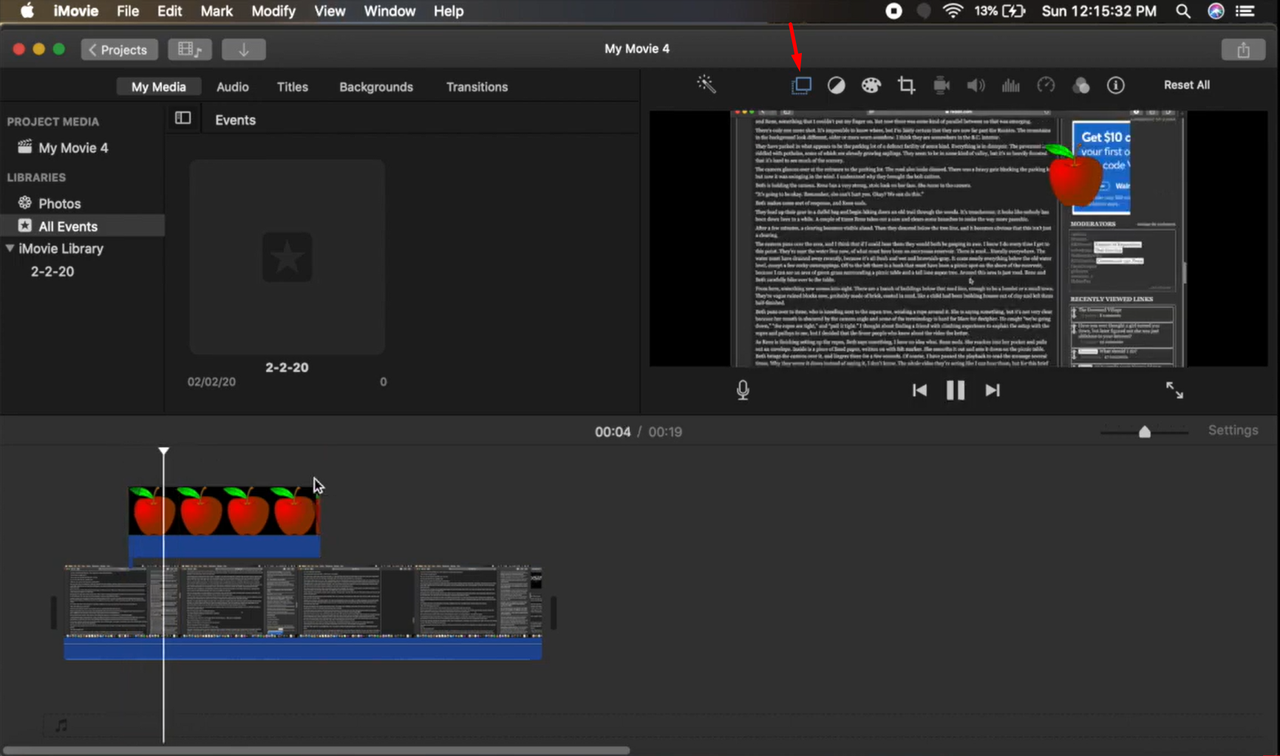Click Reset All adjustments
The width and height of the screenshot is (1280, 756).
1187,85
